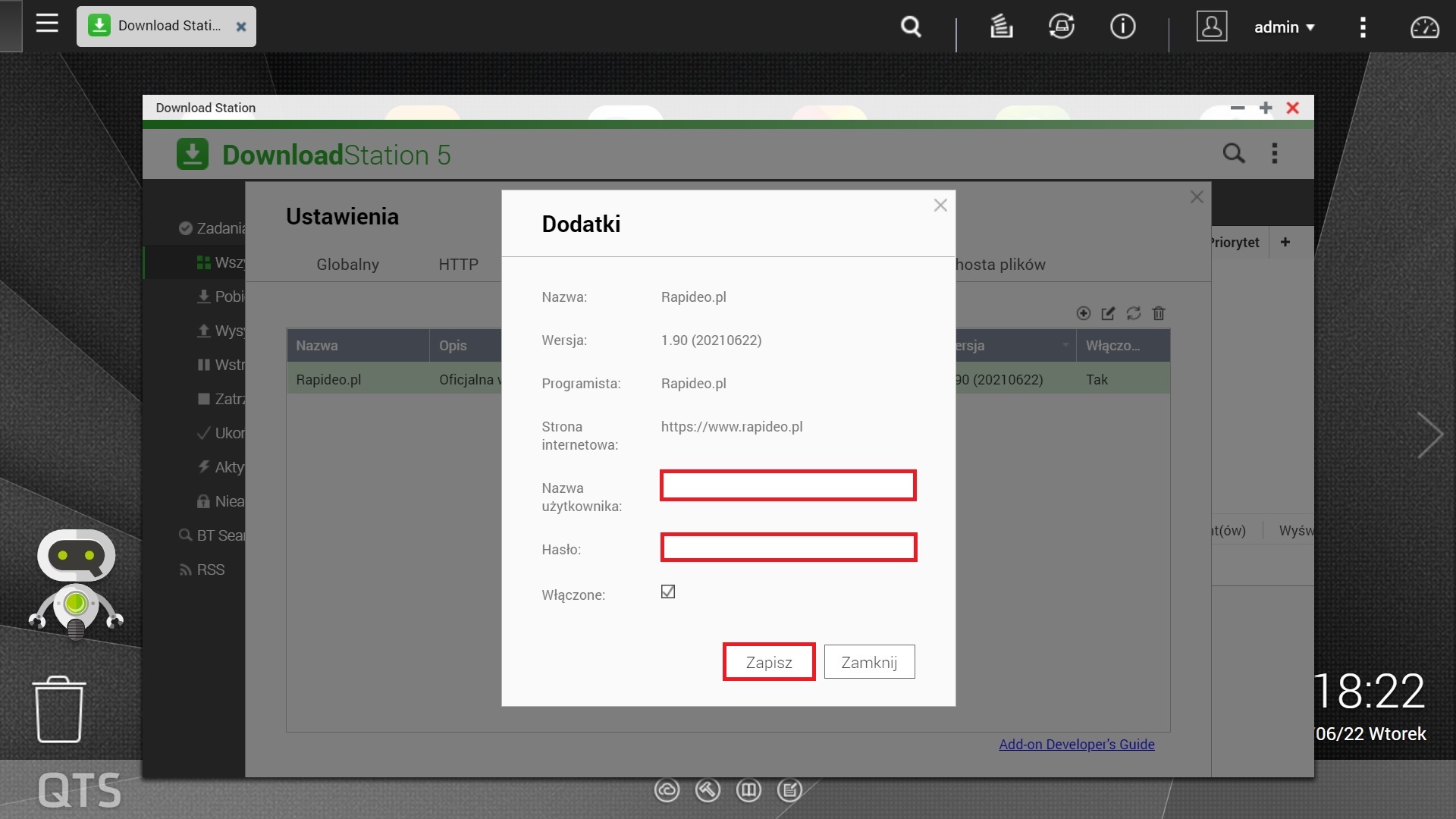Click the Tak value in Rapideo row
Image resolution: width=1456 pixels, height=819 pixels.
point(1097,379)
